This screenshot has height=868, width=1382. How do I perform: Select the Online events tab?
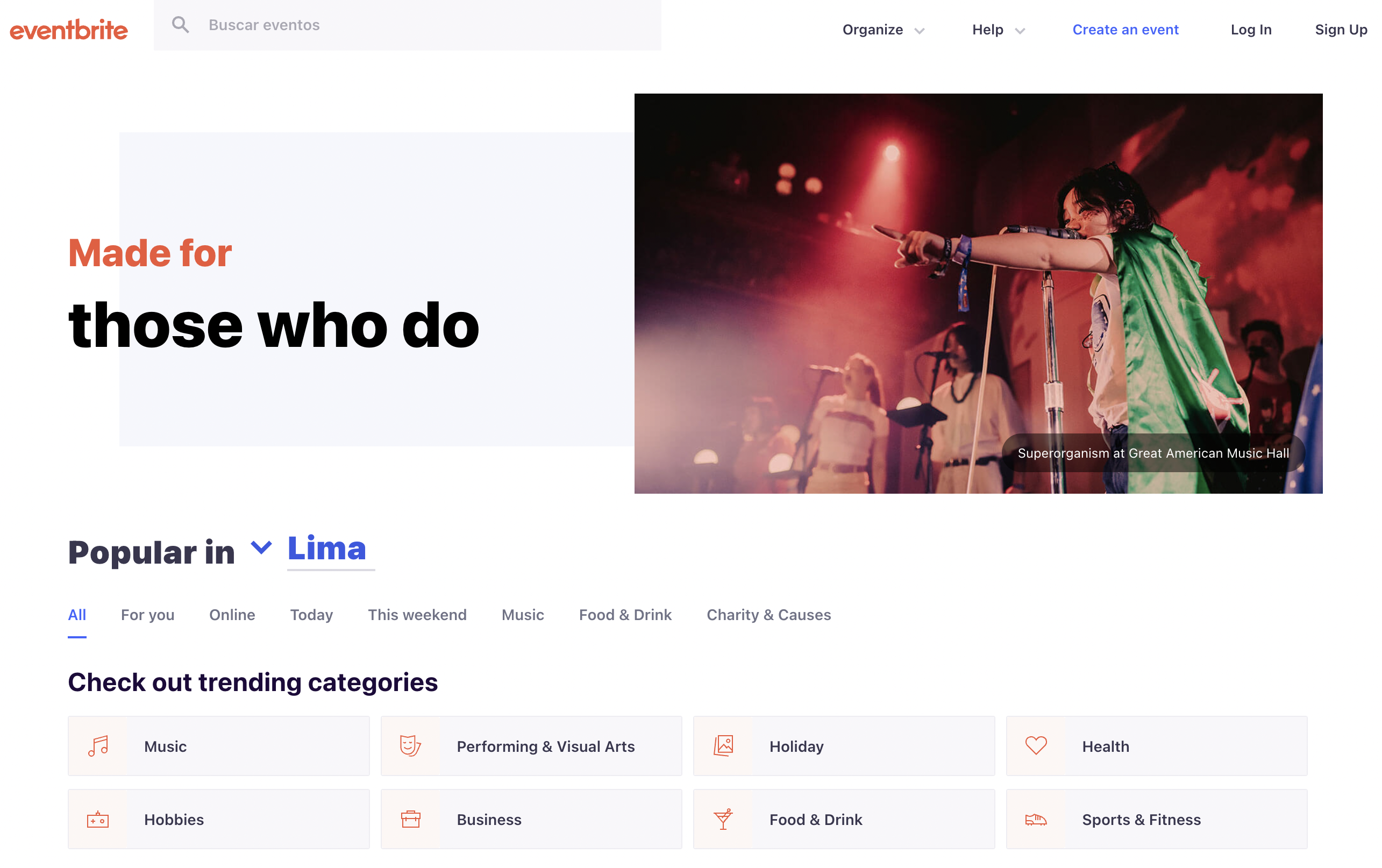[233, 614]
